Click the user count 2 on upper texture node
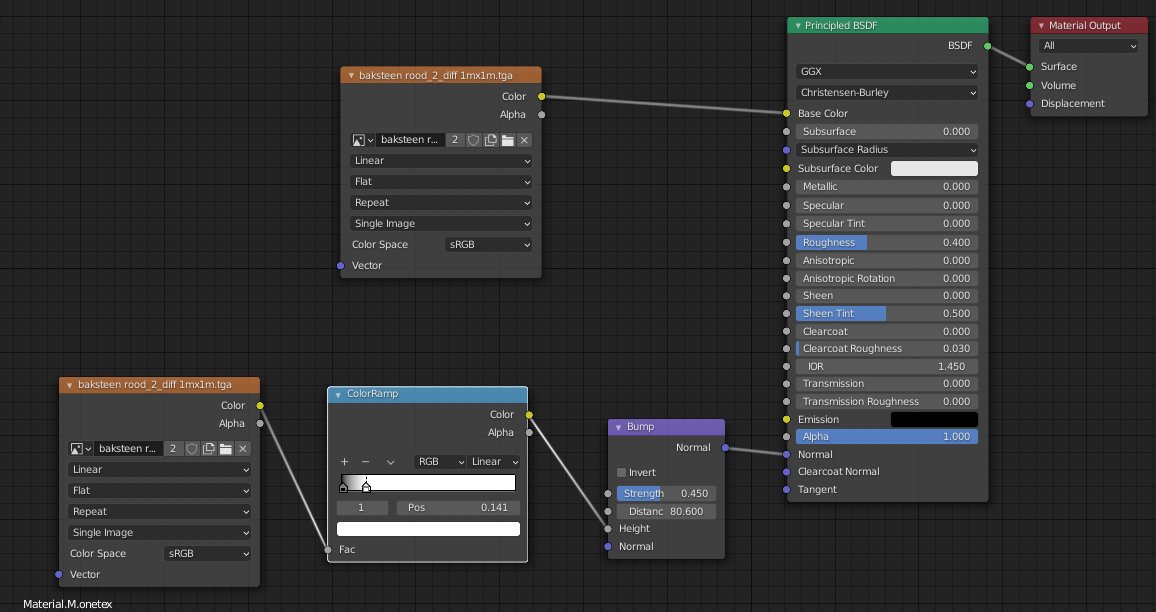 click(x=455, y=140)
